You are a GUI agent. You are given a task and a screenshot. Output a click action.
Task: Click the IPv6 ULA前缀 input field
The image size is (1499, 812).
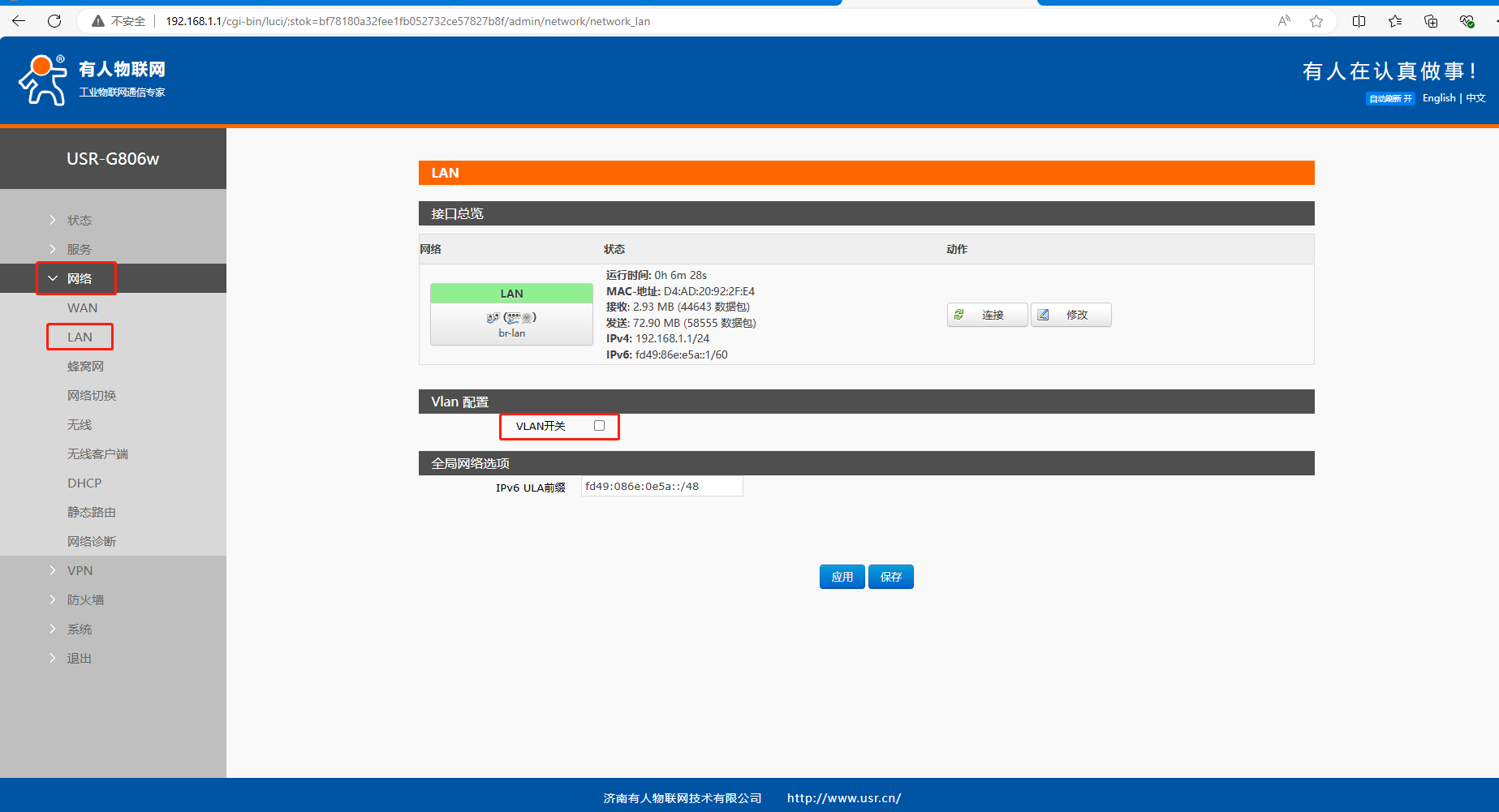(661, 487)
